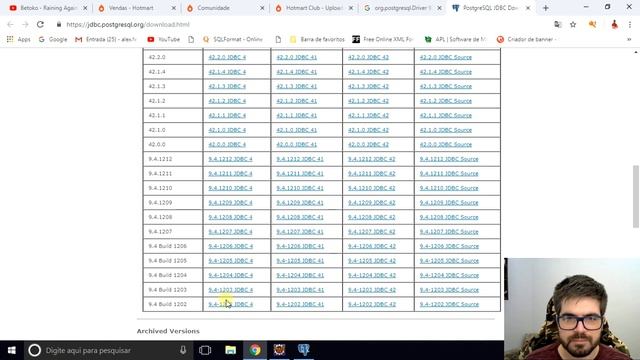Open the Chrome three-dot menu
This screenshot has width=640, height=360.
pos(630,24)
